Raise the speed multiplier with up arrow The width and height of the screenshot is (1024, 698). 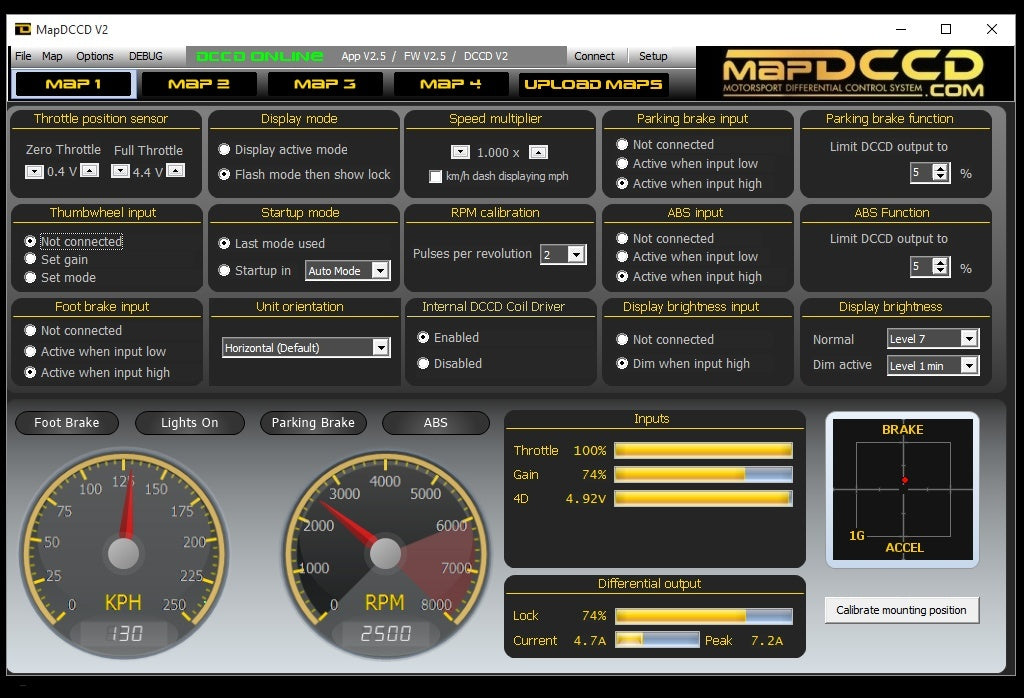[538, 152]
